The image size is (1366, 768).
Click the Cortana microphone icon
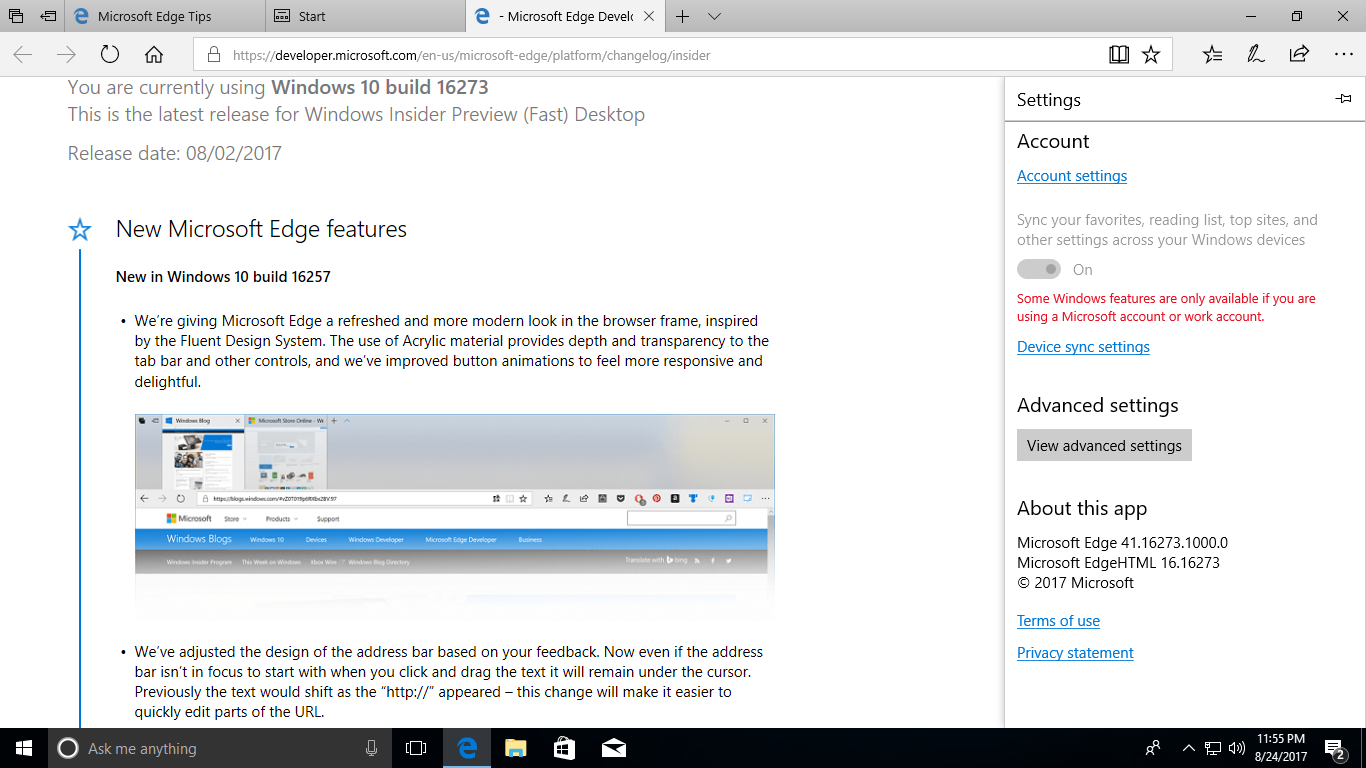[371, 748]
